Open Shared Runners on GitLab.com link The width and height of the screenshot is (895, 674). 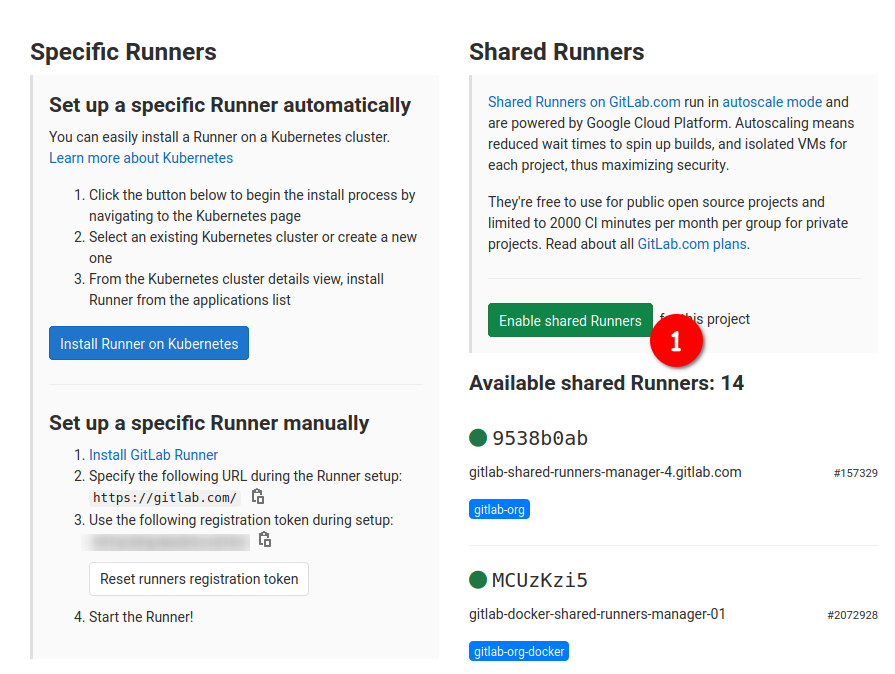584,102
